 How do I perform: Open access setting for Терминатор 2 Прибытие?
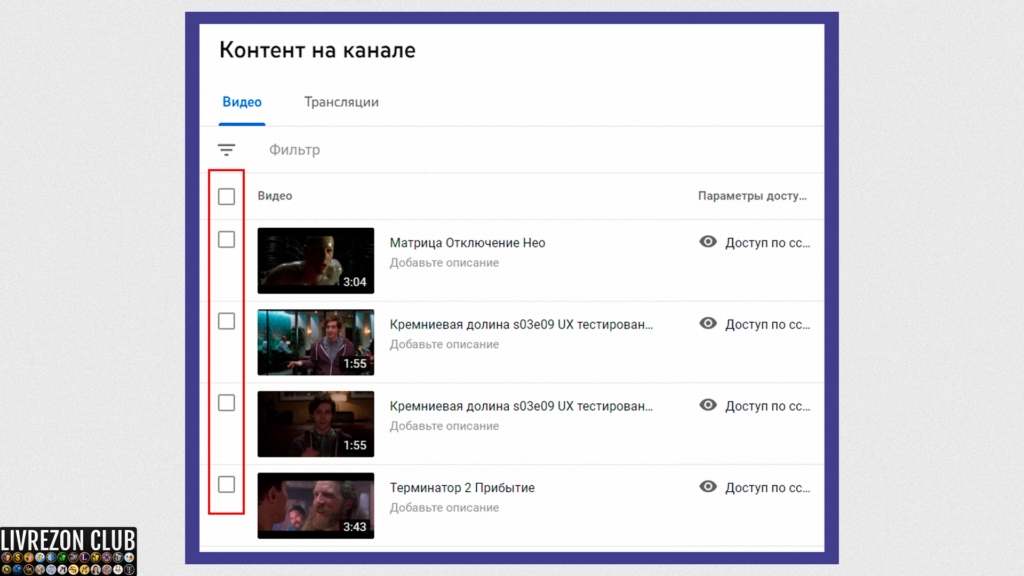[767, 488]
